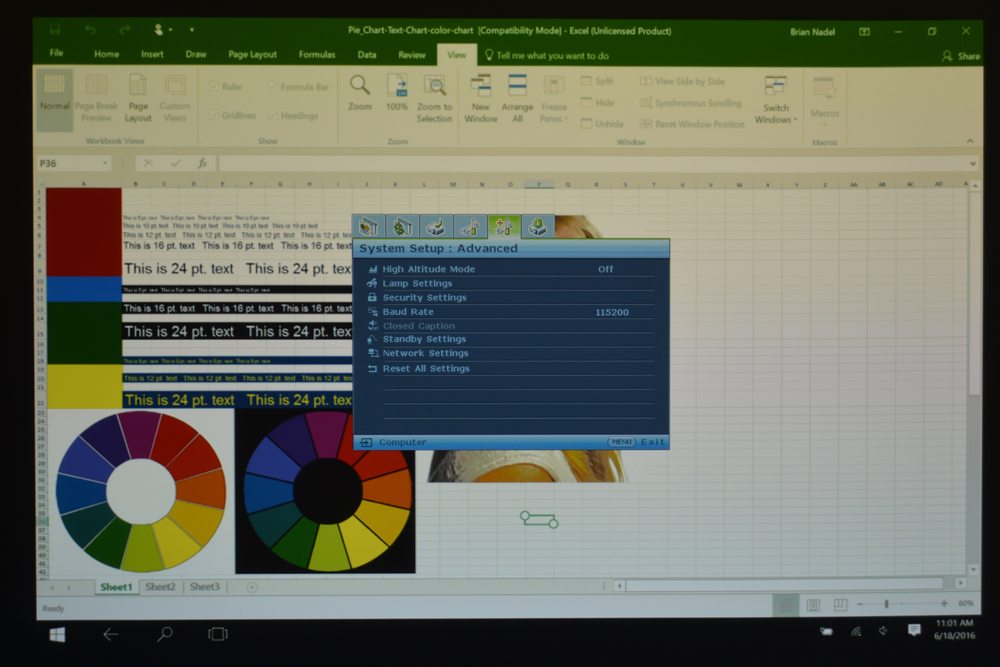Toggle Split window

pyautogui.click(x=597, y=81)
